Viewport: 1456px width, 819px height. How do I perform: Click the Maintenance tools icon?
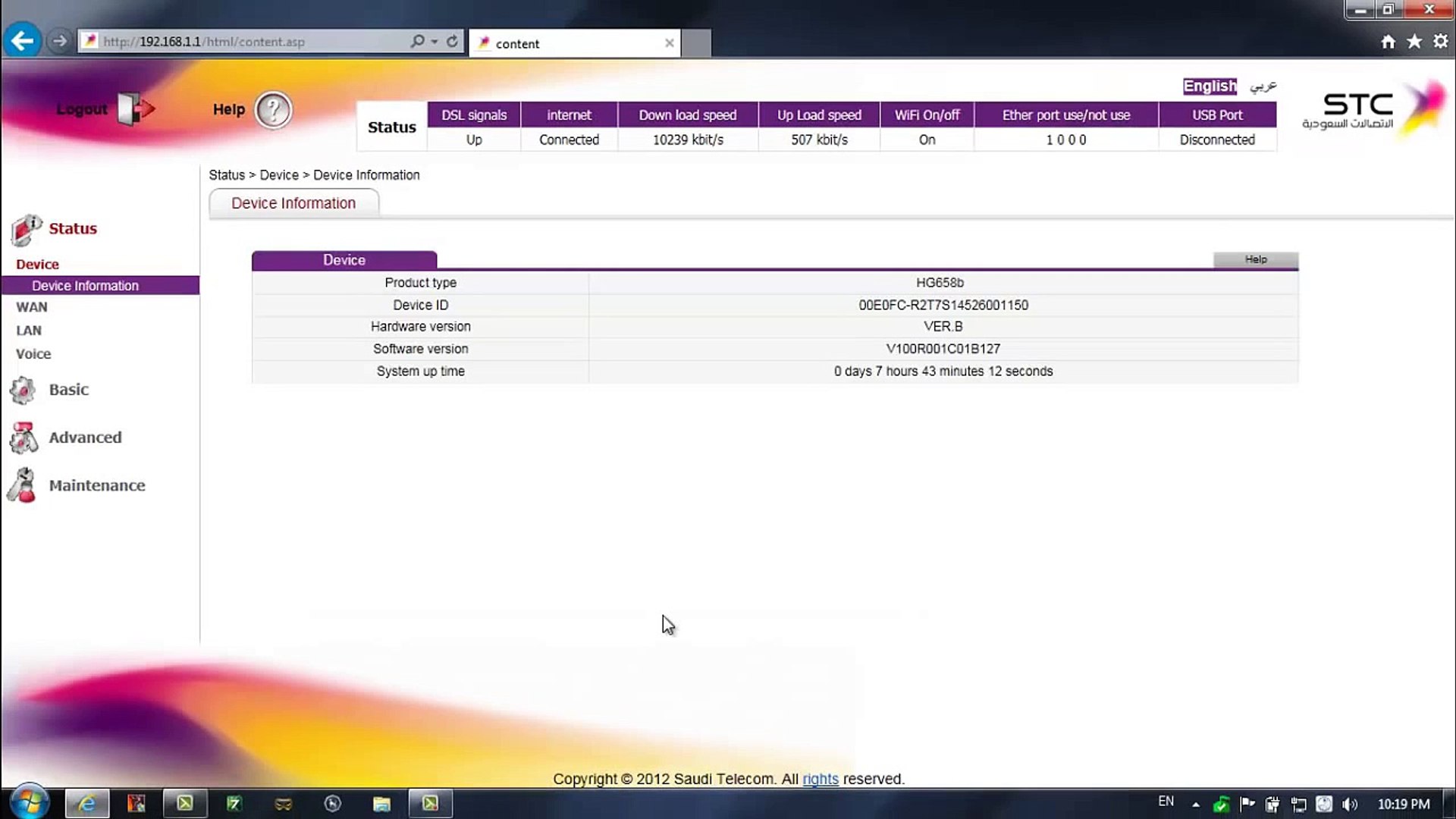pyautogui.click(x=22, y=485)
